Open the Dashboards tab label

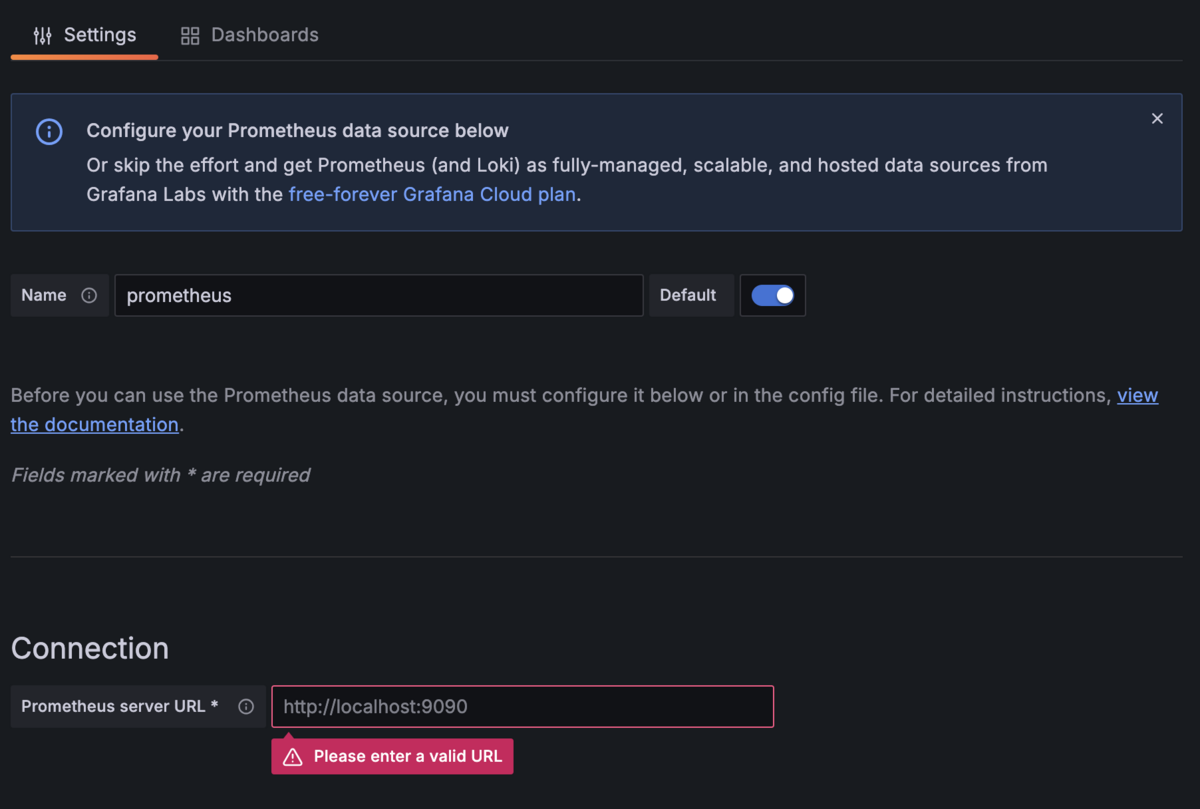(265, 35)
